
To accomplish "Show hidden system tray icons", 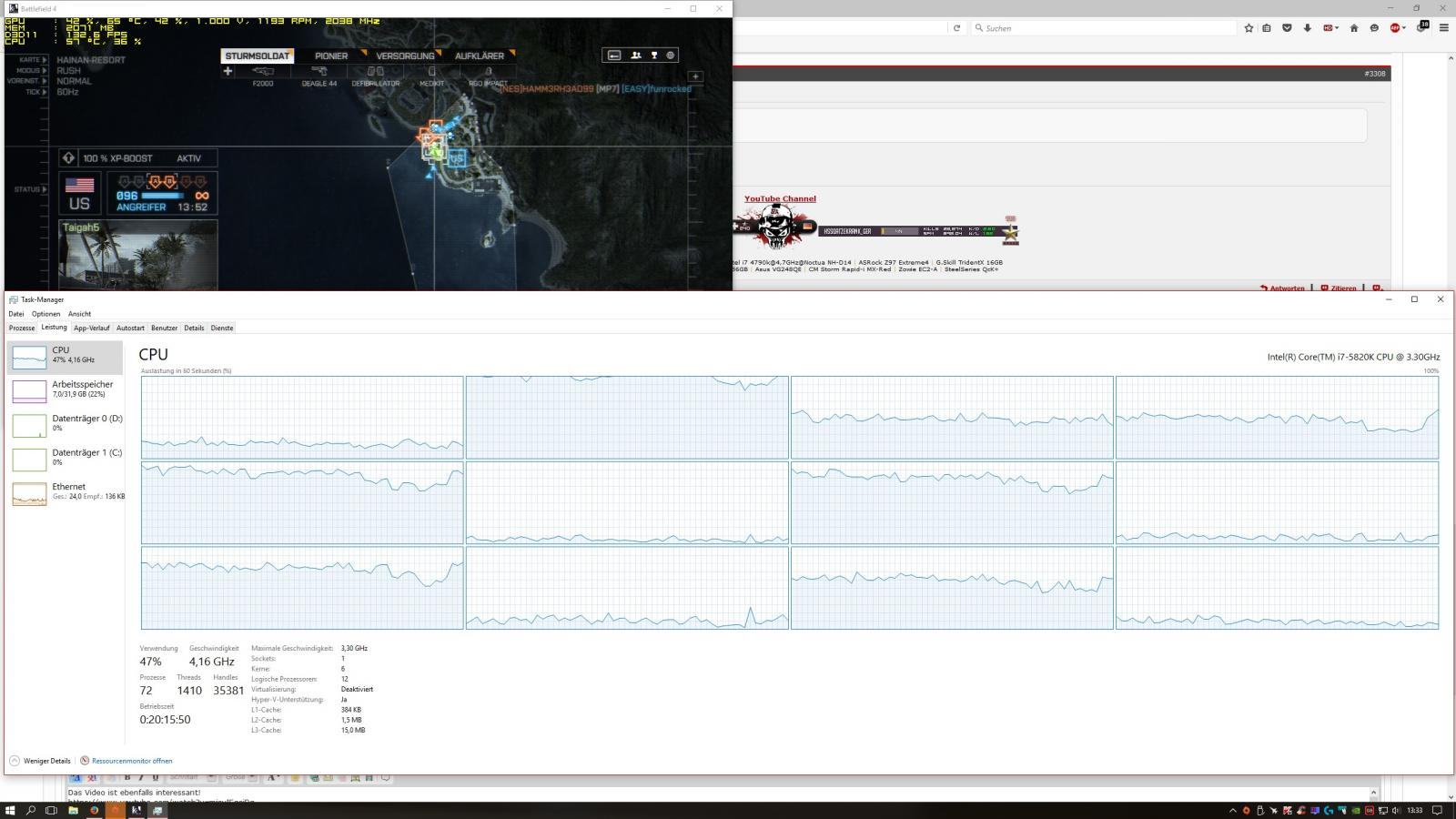I will pos(1233,810).
